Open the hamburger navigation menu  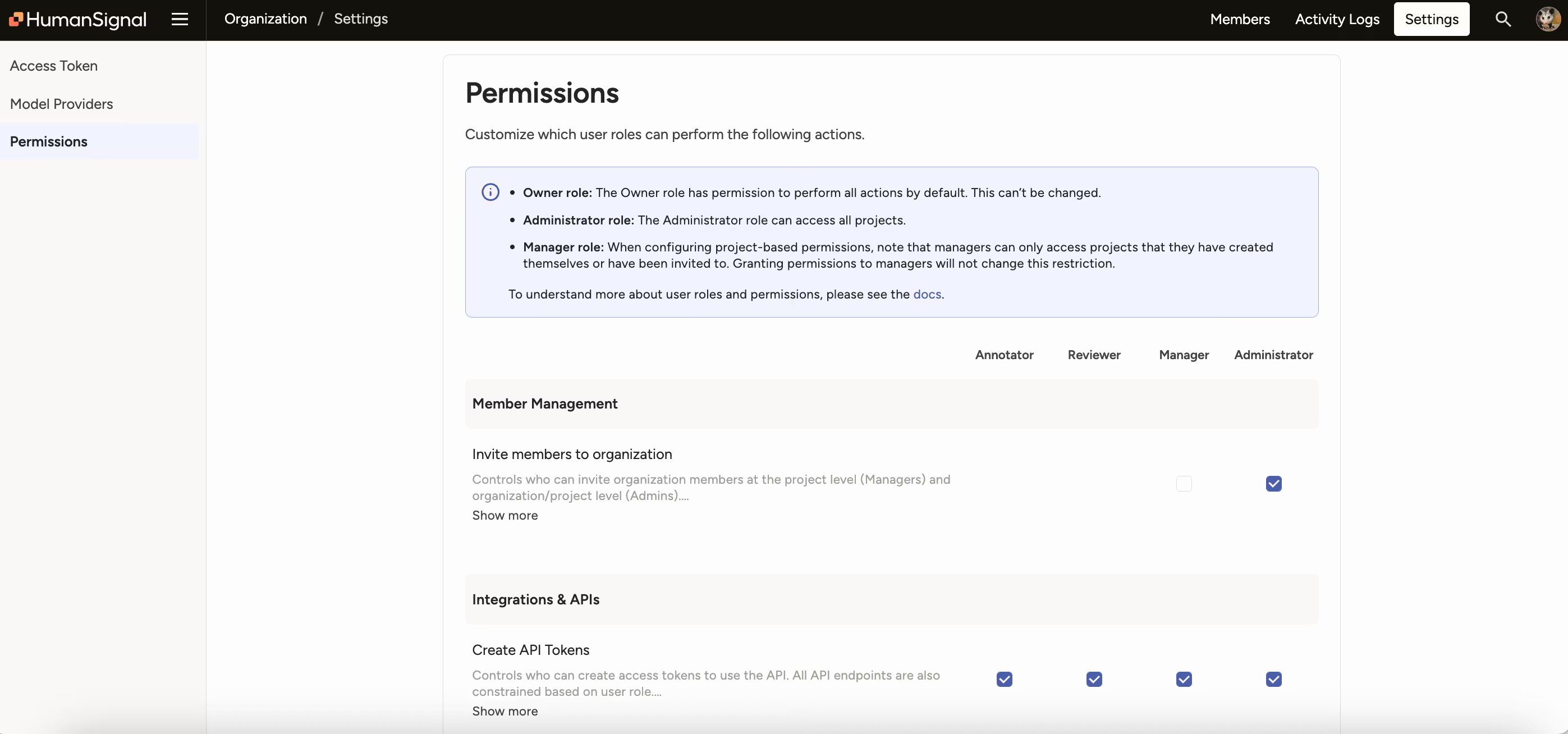click(x=180, y=19)
